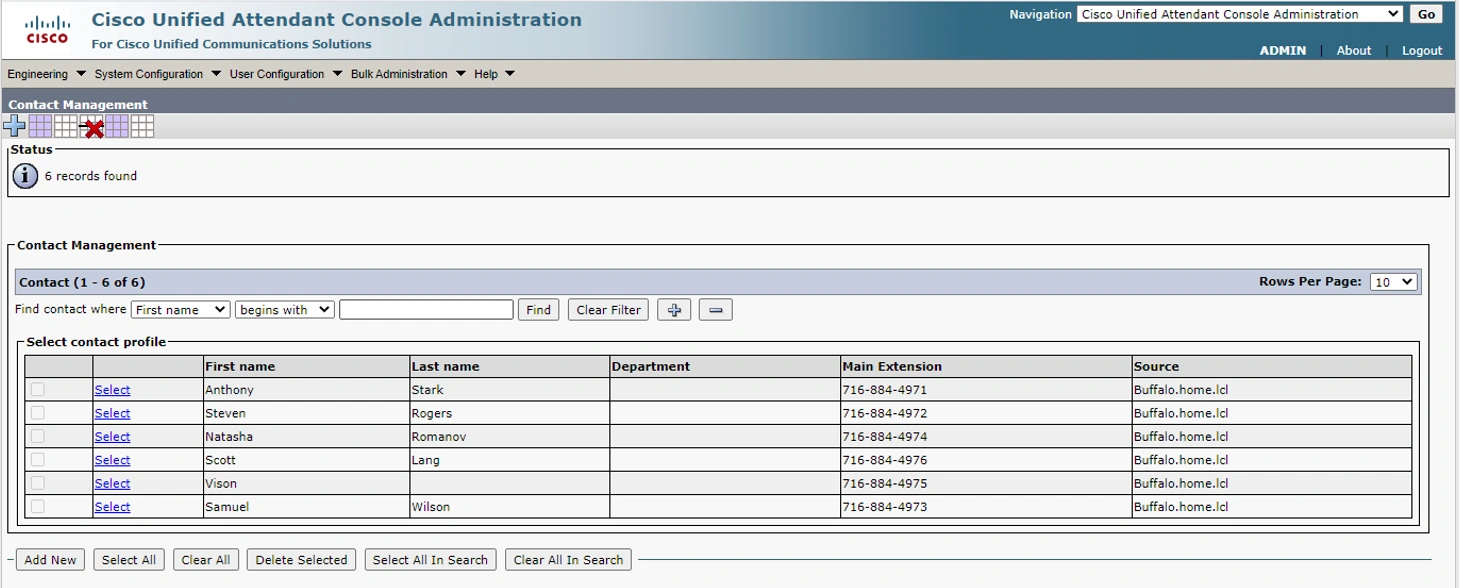
Task: Tick the checkbox for Natasha Romanov
Action: (37, 436)
